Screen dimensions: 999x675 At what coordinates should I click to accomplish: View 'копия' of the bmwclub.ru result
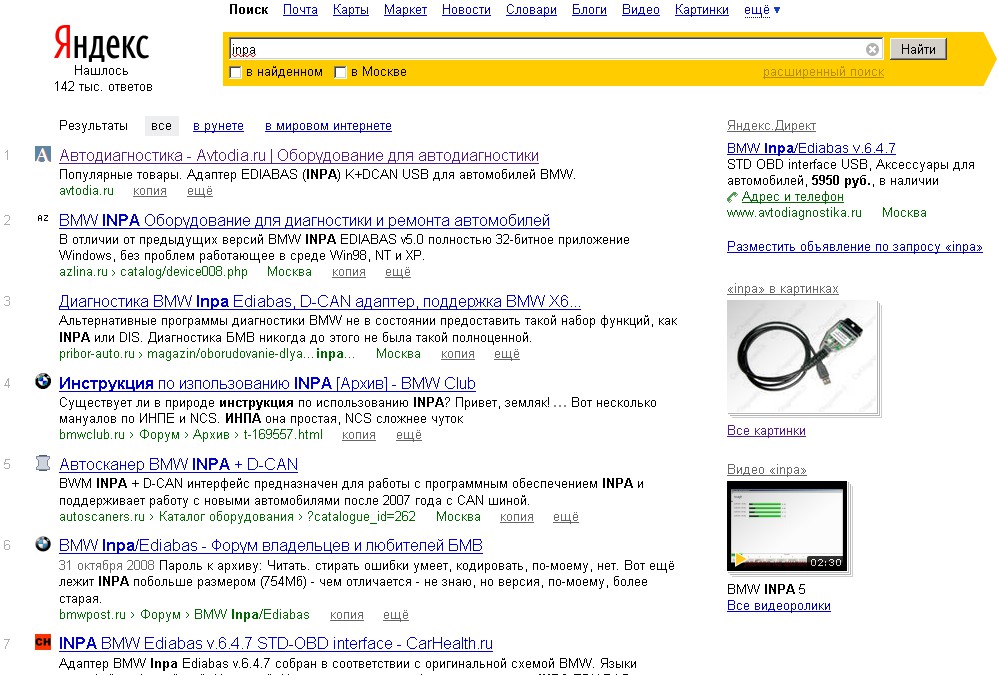click(x=359, y=434)
